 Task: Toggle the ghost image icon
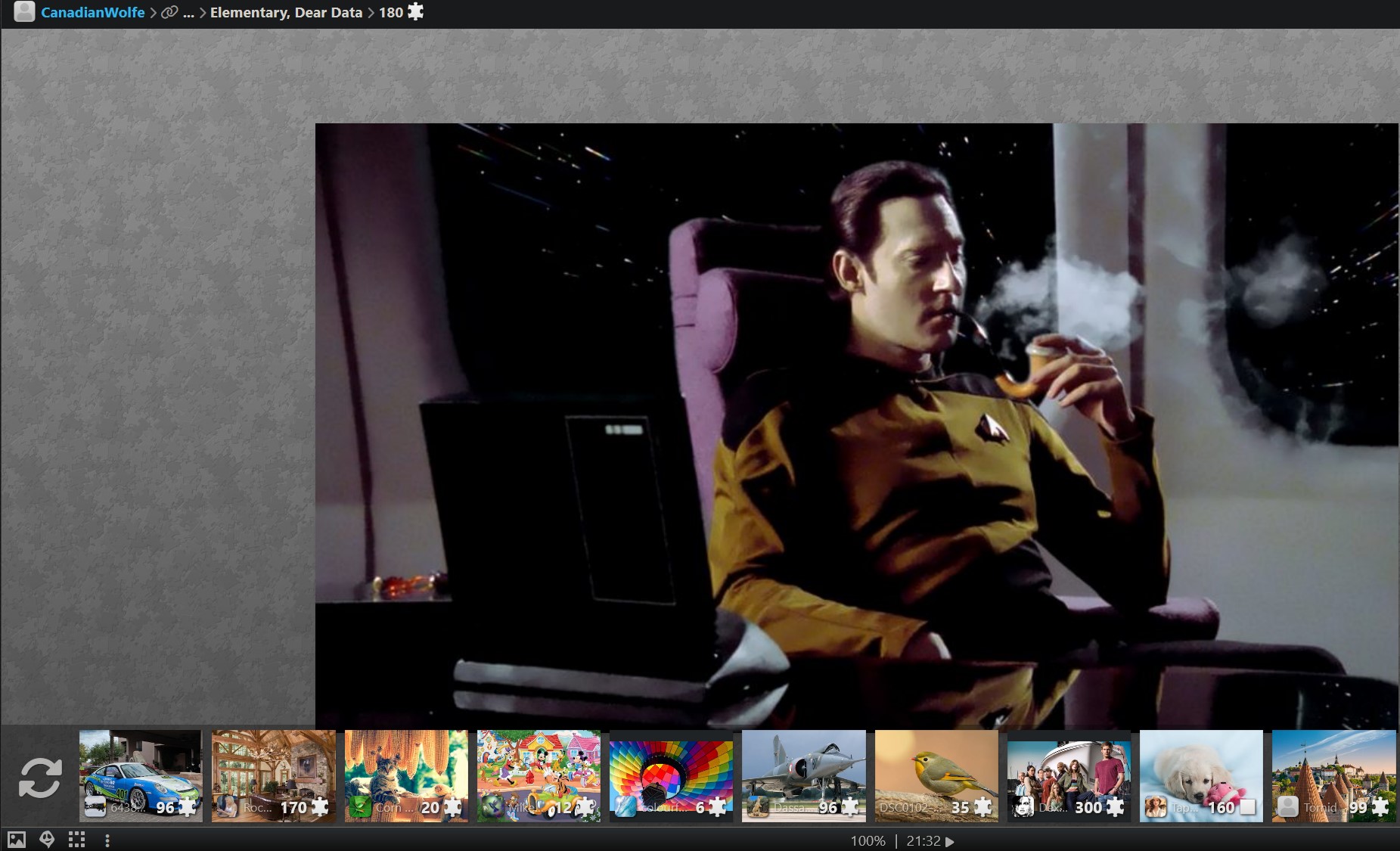coord(47,840)
